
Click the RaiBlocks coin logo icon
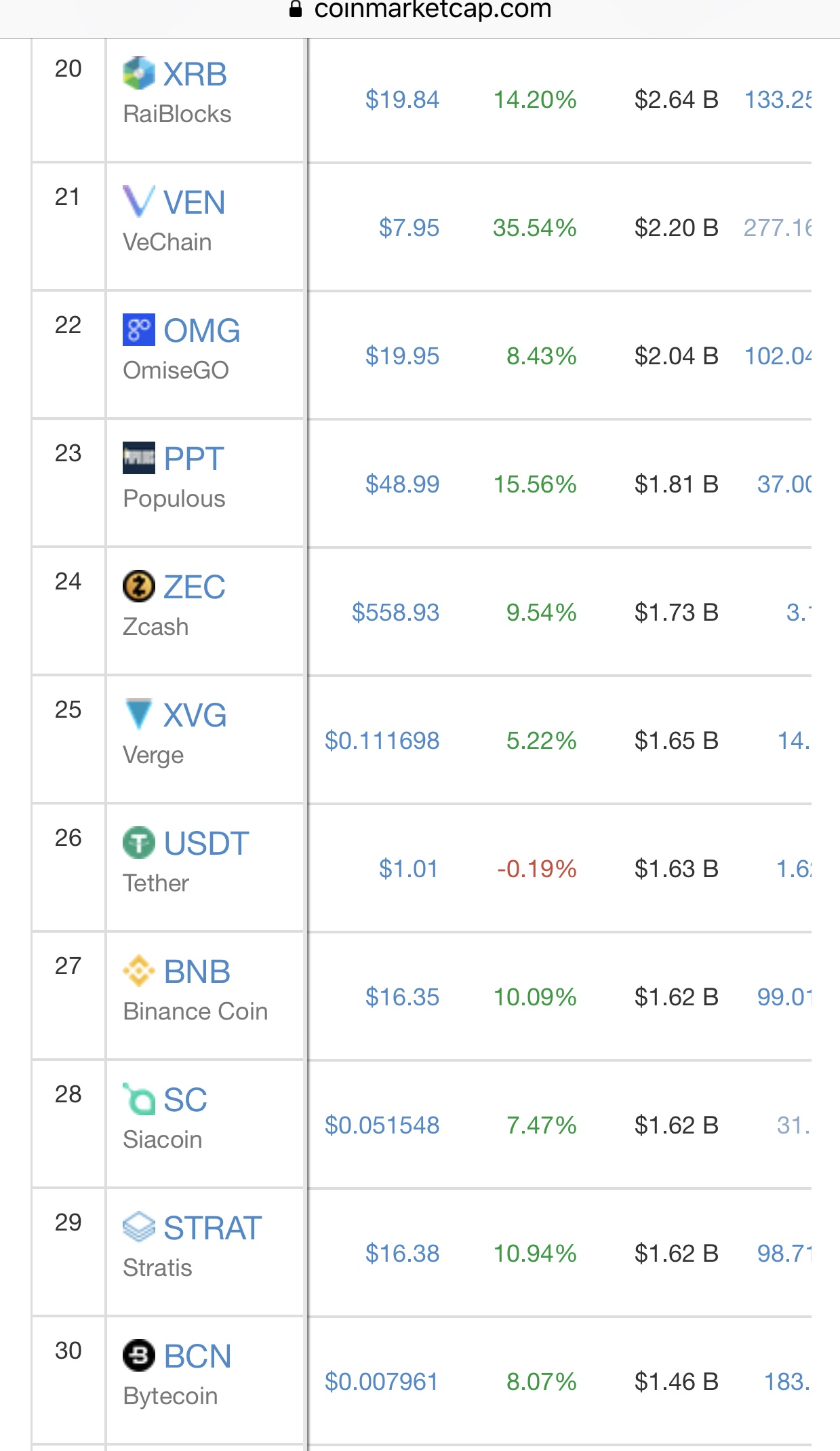[139, 73]
